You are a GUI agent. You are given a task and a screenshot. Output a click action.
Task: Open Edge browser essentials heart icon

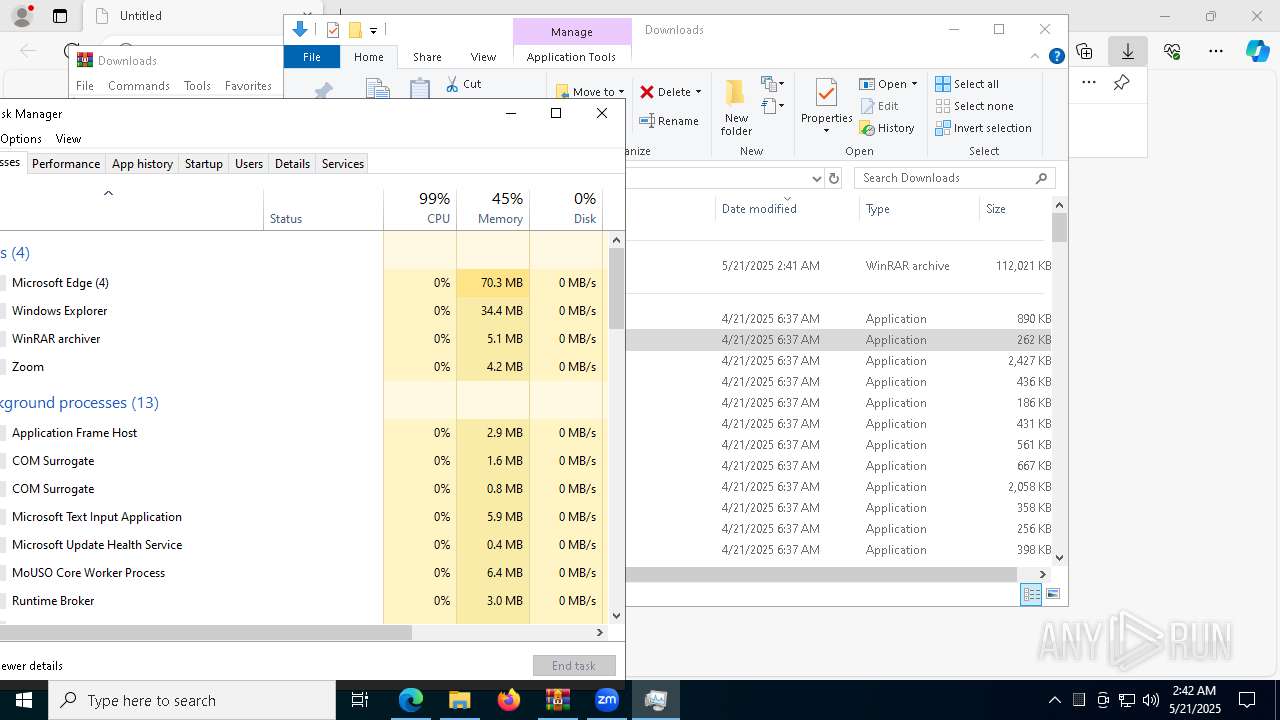(1172, 51)
